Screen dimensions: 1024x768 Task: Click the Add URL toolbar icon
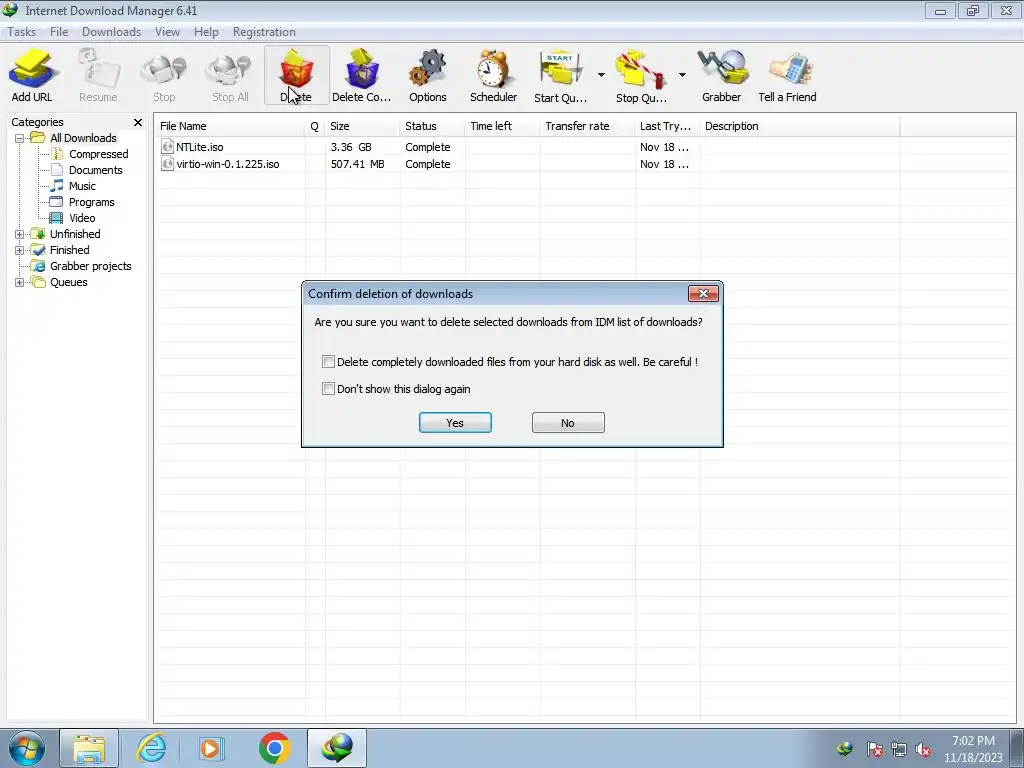point(31,75)
